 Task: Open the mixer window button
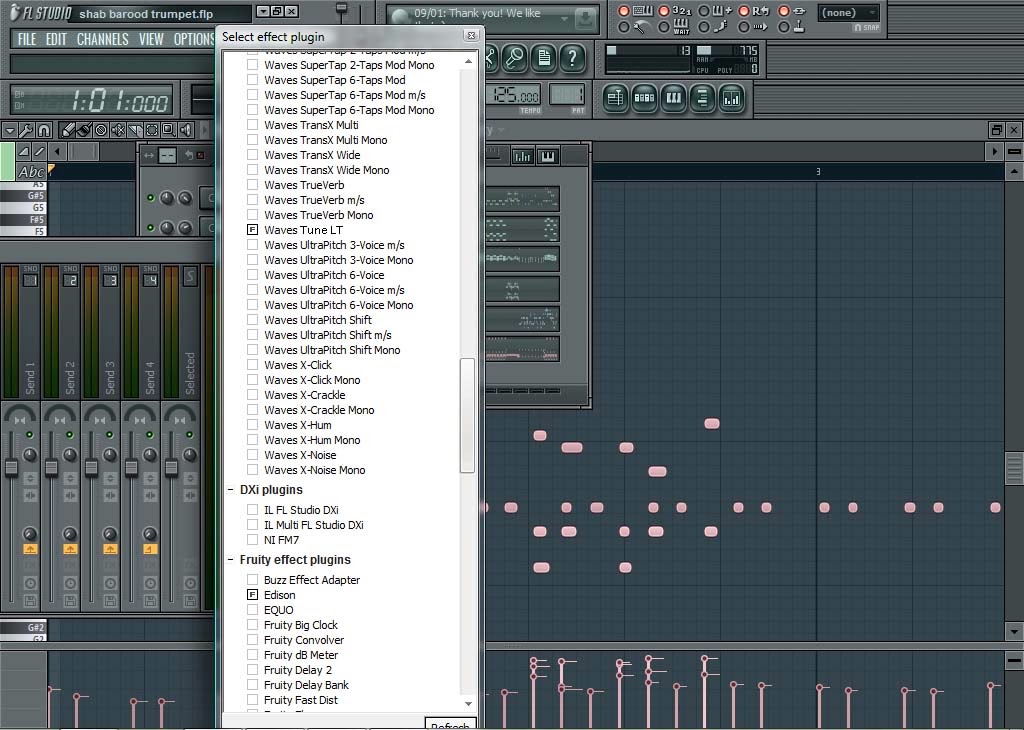click(x=731, y=99)
